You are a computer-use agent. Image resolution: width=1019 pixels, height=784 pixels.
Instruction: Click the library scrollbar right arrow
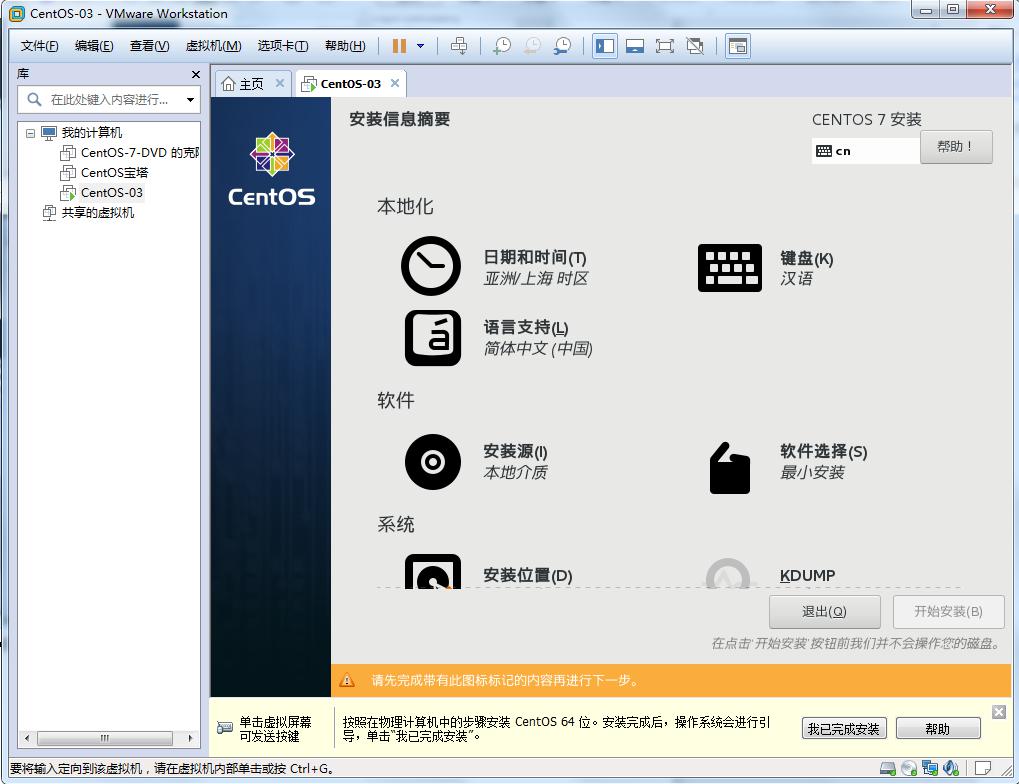click(x=190, y=738)
